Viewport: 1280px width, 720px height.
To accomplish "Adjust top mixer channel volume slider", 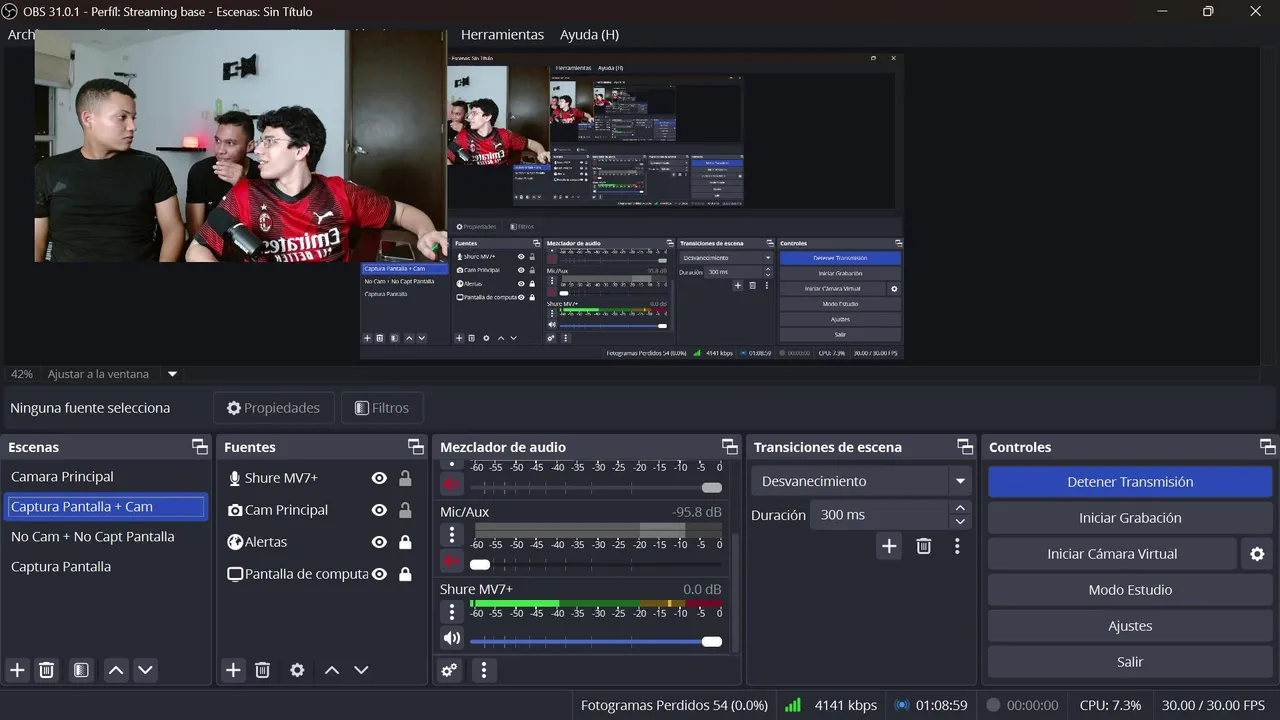I will (595, 488).
